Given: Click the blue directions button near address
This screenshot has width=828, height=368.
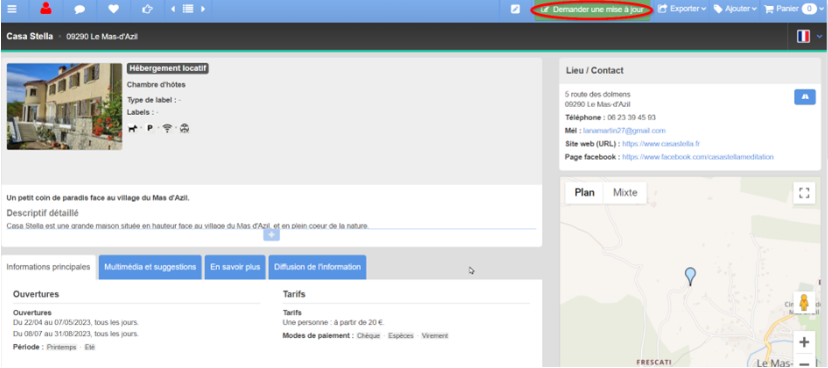Looking at the screenshot, I should [805, 97].
